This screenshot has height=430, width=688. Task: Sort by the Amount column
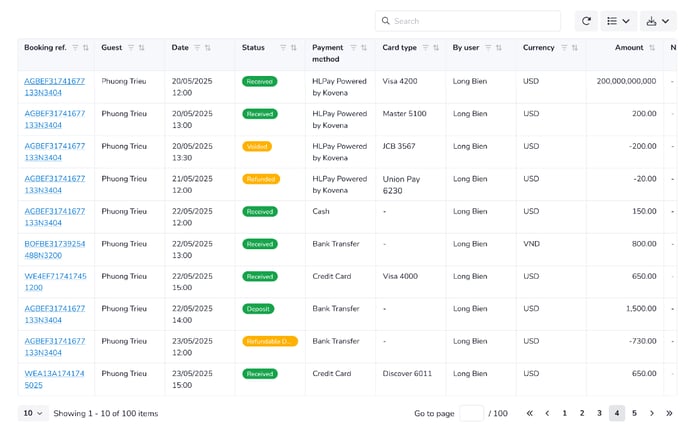(652, 47)
